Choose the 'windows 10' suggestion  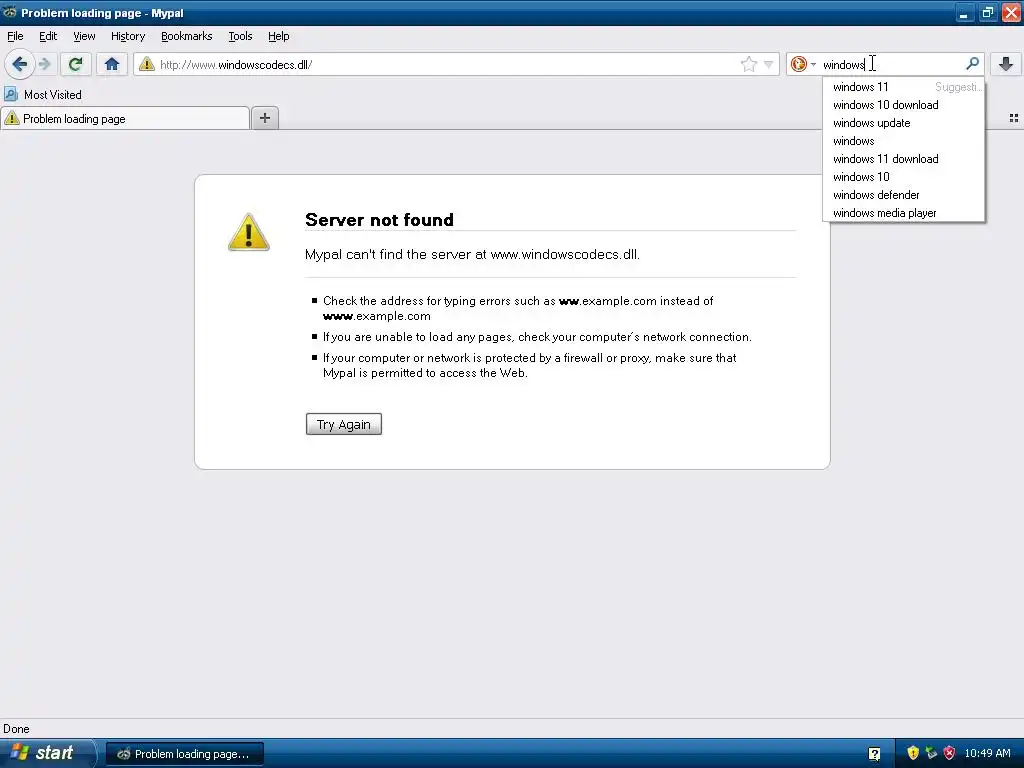coord(904,177)
